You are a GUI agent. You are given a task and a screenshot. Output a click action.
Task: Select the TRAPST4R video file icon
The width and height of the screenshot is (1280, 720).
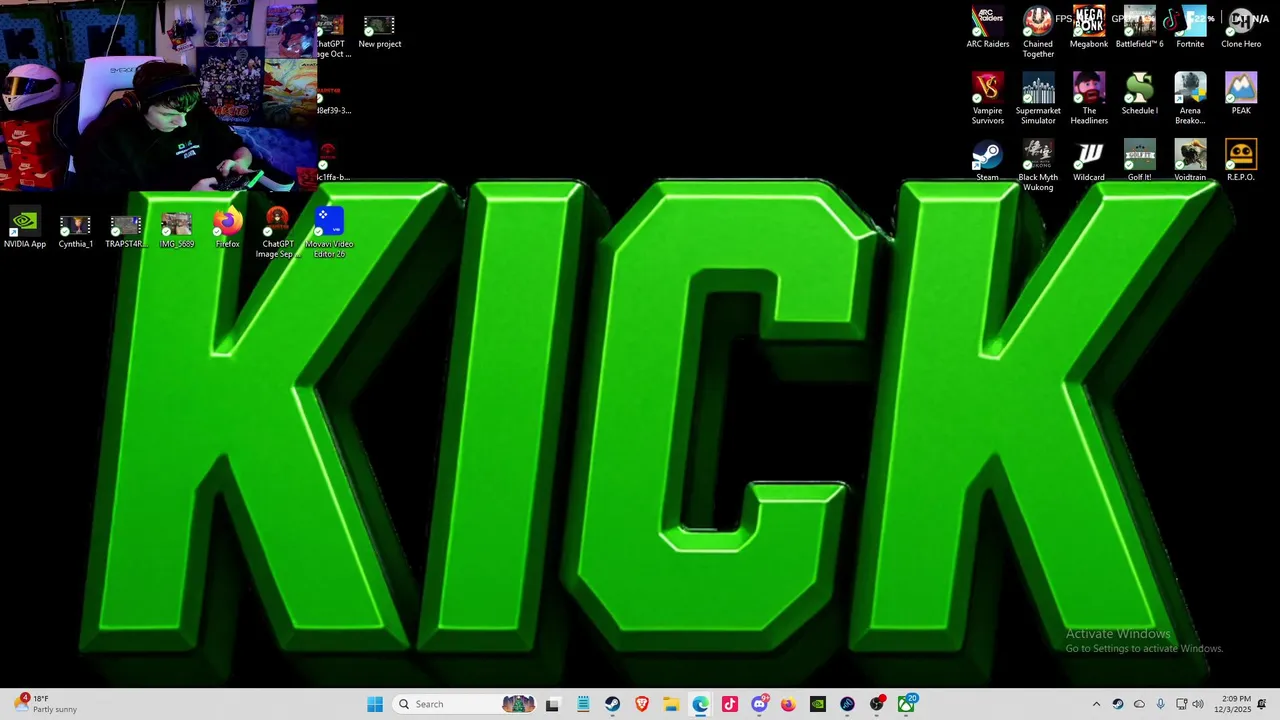click(x=126, y=230)
